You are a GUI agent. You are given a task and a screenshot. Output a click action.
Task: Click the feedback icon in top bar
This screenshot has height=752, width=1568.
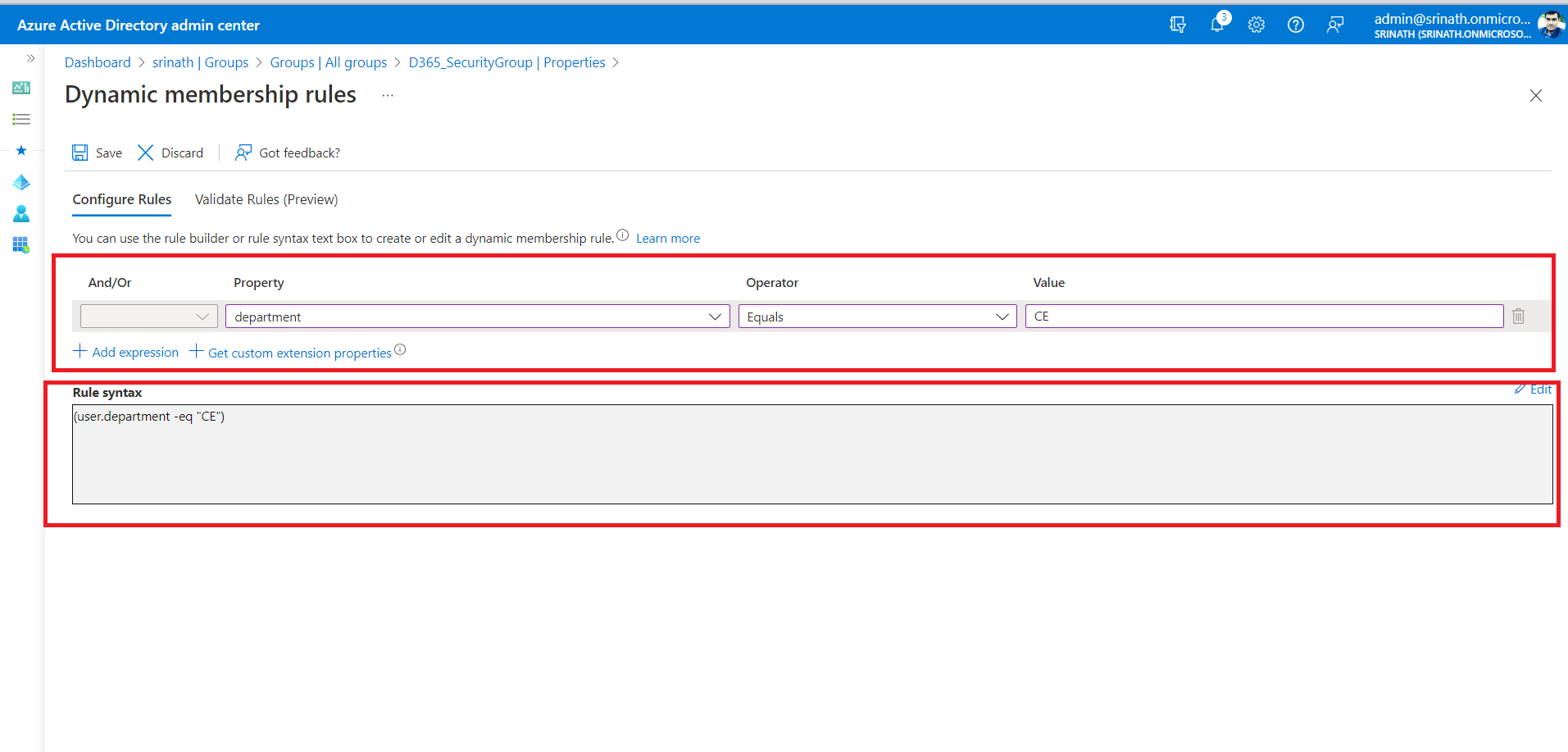click(x=1334, y=25)
